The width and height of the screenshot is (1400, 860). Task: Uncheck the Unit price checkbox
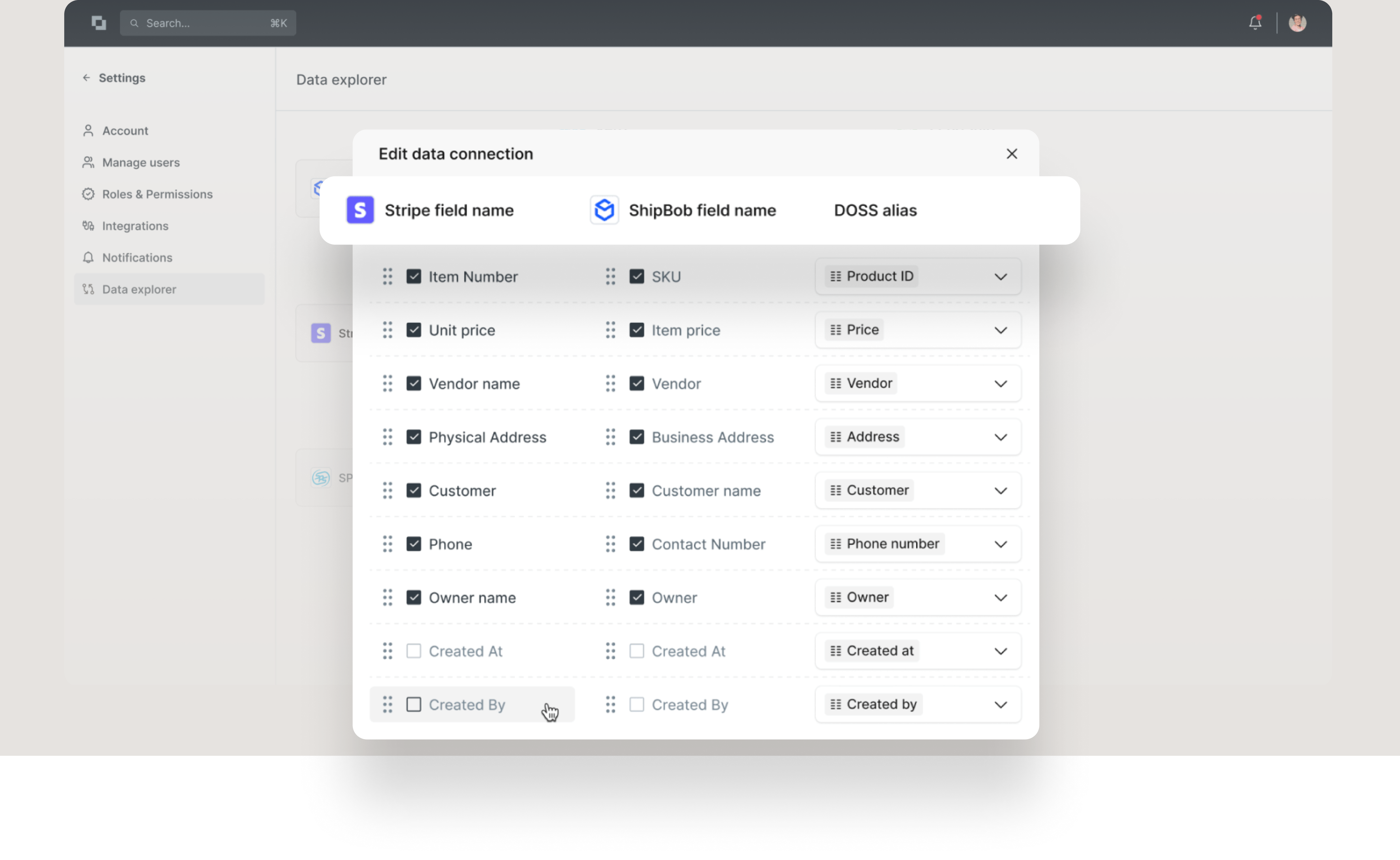[413, 330]
